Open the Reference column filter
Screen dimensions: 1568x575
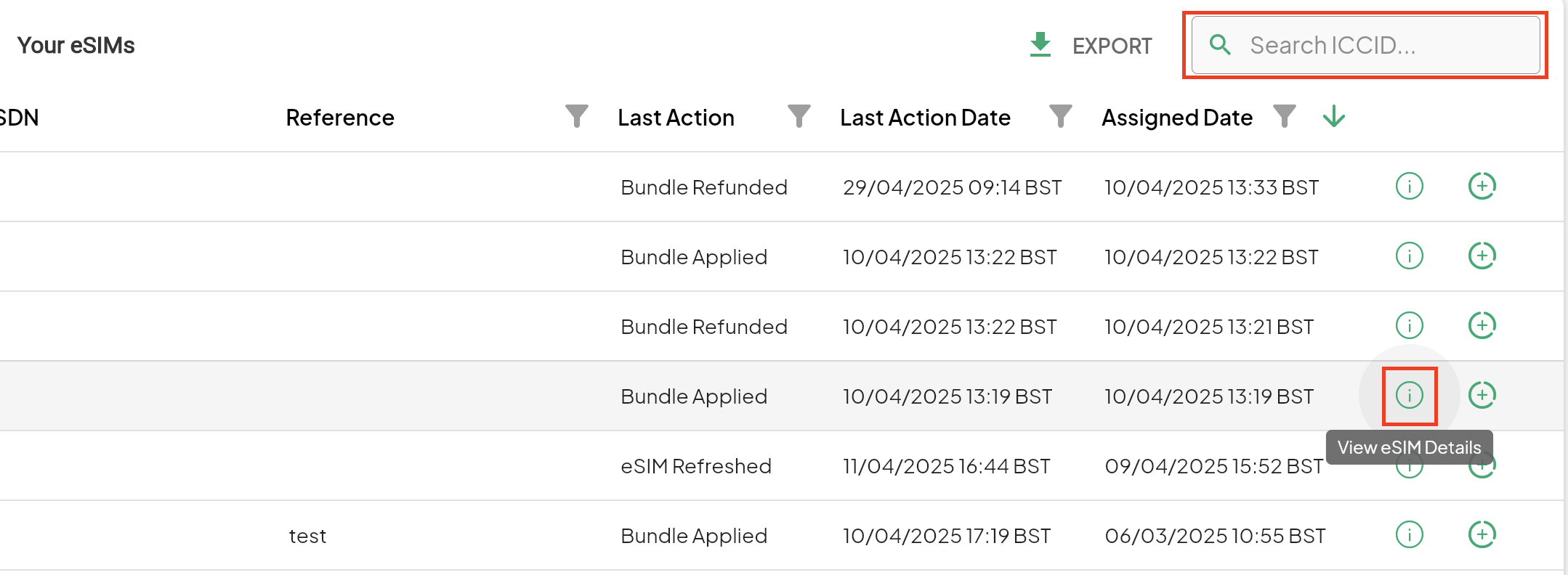[577, 116]
